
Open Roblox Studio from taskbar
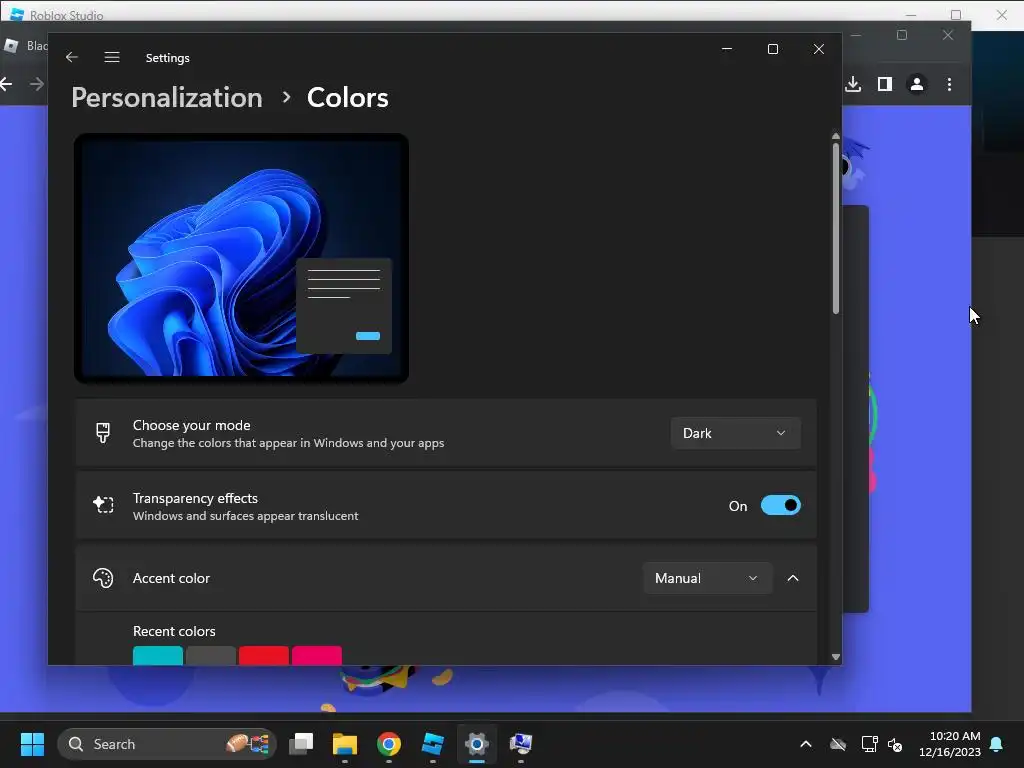coord(432,744)
